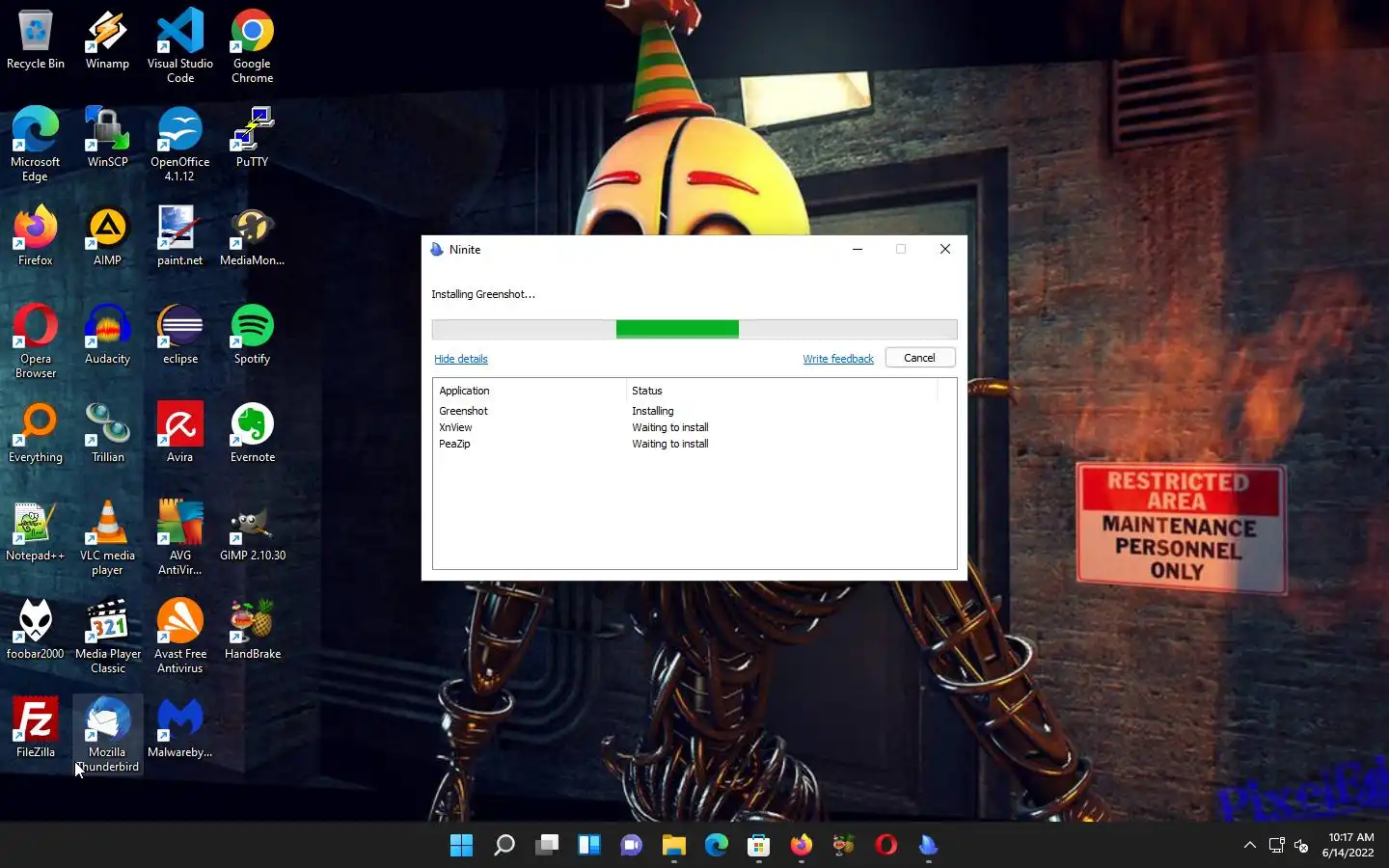
Task: Show hidden system tray icons
Action: pos(1250,845)
